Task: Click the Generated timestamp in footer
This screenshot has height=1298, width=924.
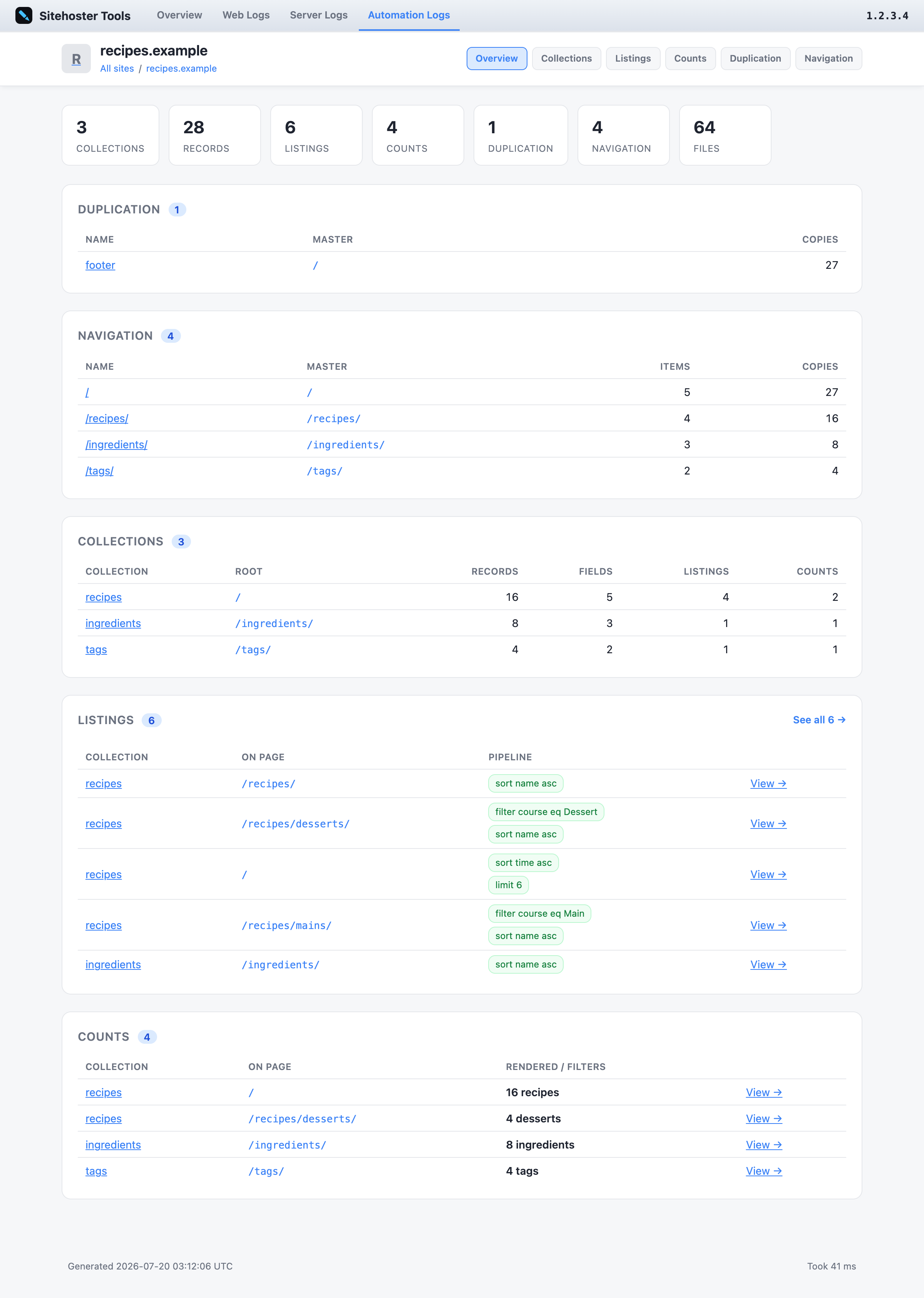Action: coord(150,1266)
